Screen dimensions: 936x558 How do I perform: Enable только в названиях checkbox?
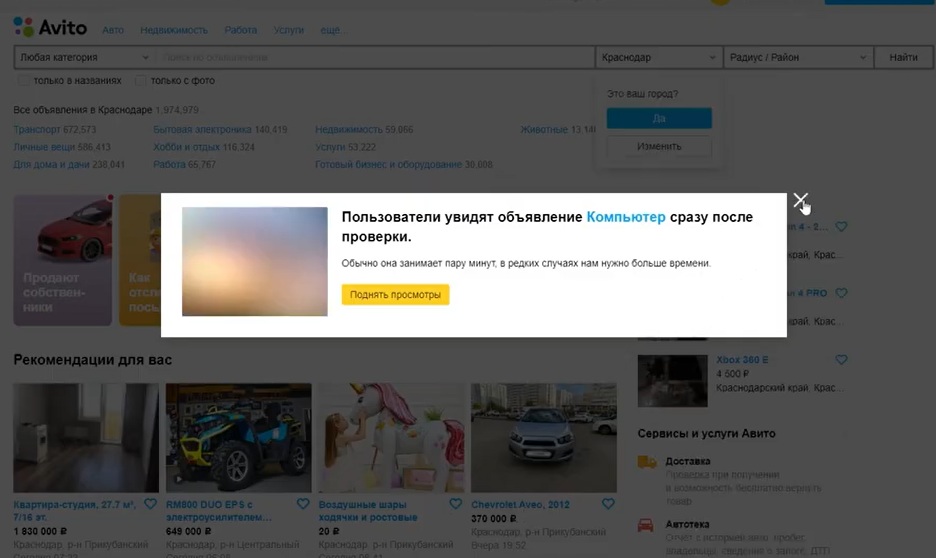[23, 81]
